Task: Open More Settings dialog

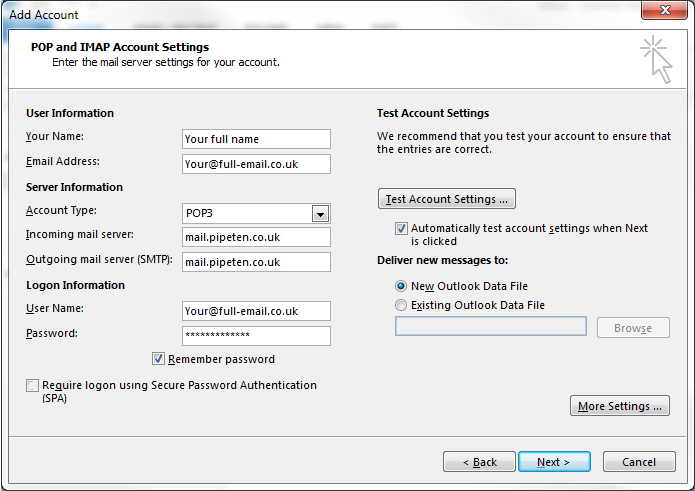Action: [620, 406]
